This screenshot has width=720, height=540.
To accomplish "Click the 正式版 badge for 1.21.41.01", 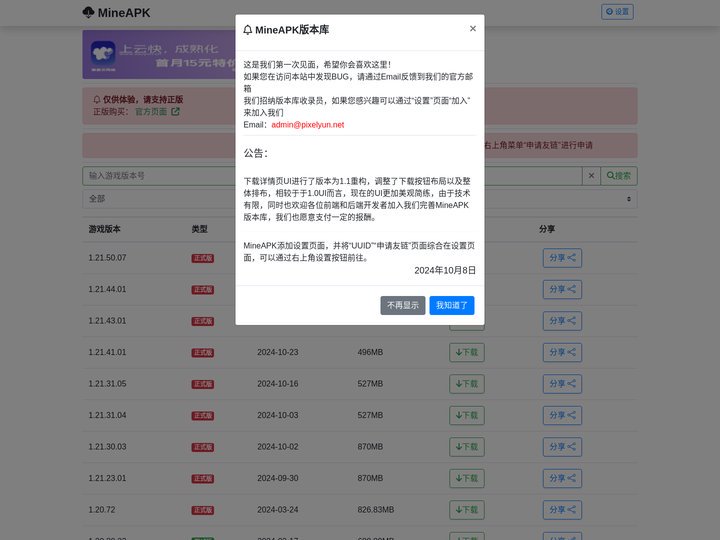I will (202, 353).
